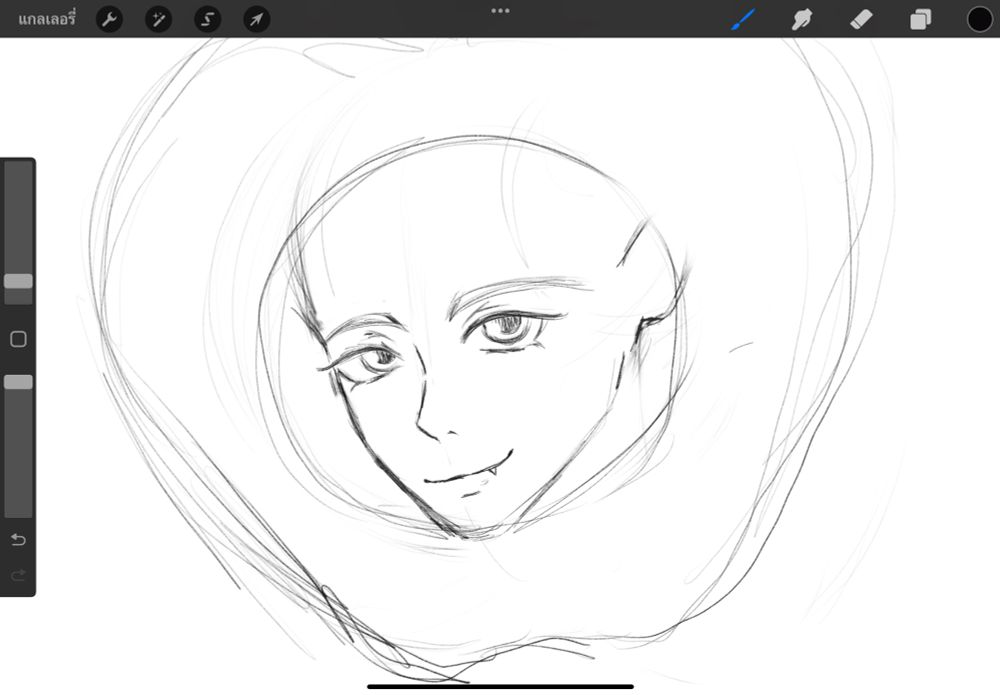Select the Eraser tool
Screen dimensions: 1000x695
tap(861, 19)
